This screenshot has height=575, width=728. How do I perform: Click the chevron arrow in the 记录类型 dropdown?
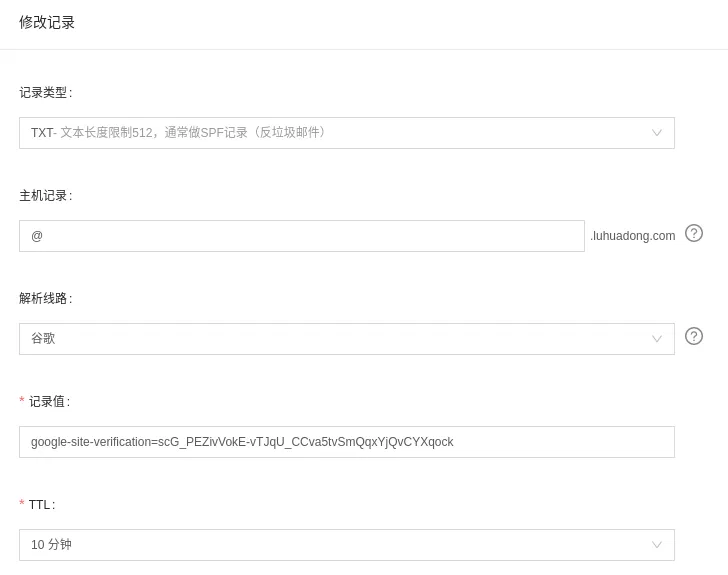657,133
